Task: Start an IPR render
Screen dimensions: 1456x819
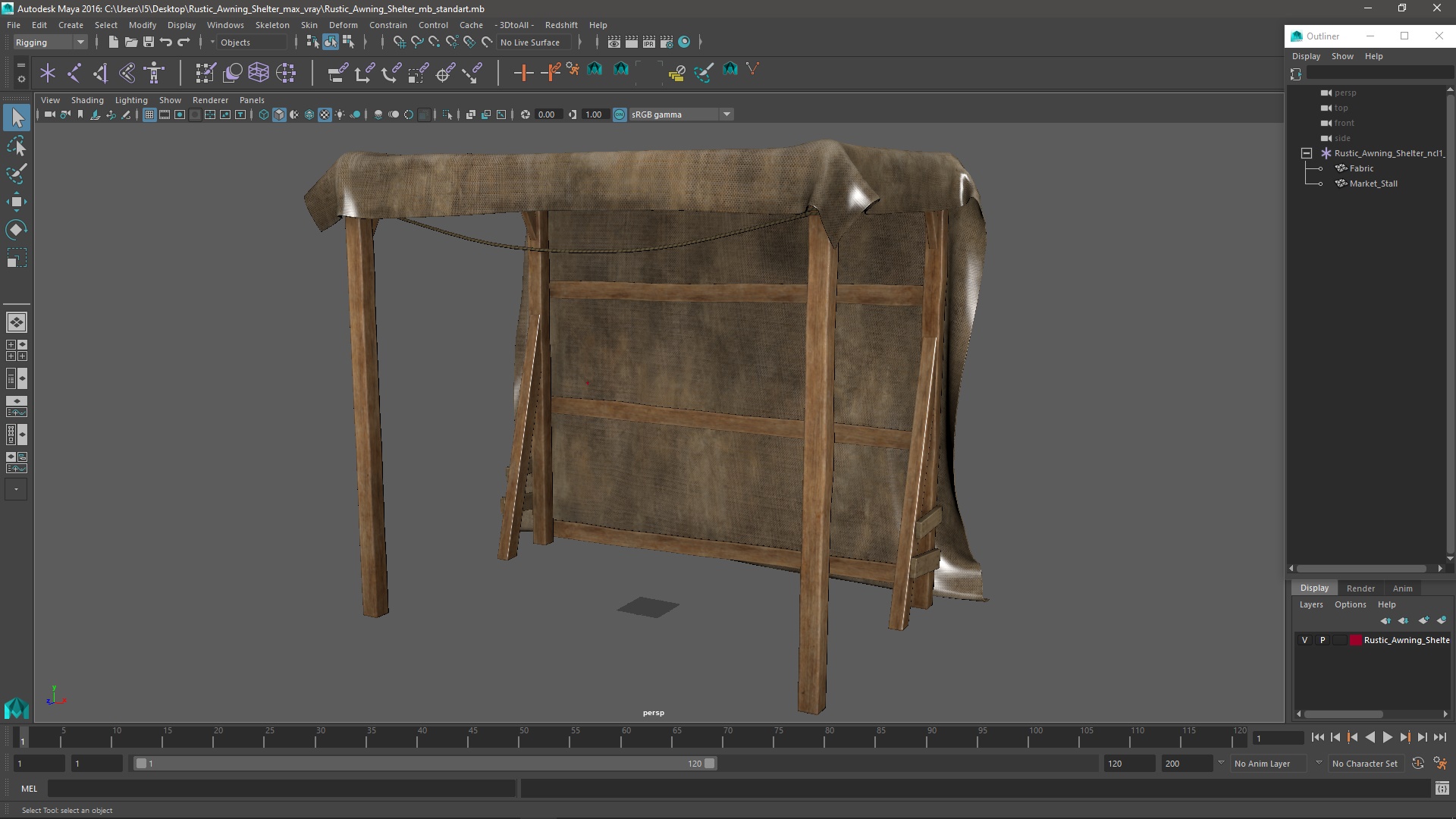Action: click(649, 42)
